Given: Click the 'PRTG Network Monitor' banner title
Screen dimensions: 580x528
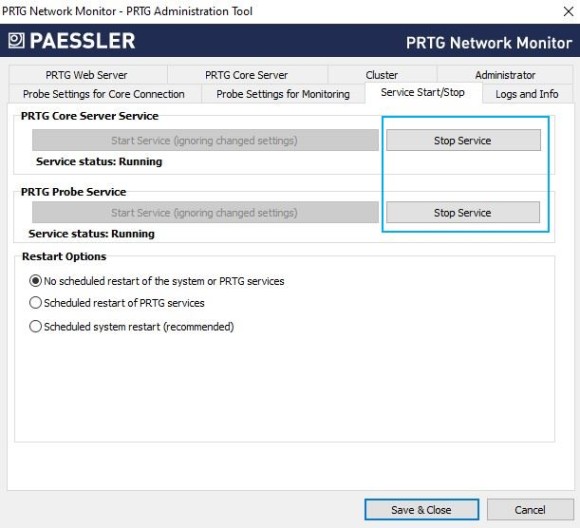Looking at the screenshot, I should tap(489, 43).
